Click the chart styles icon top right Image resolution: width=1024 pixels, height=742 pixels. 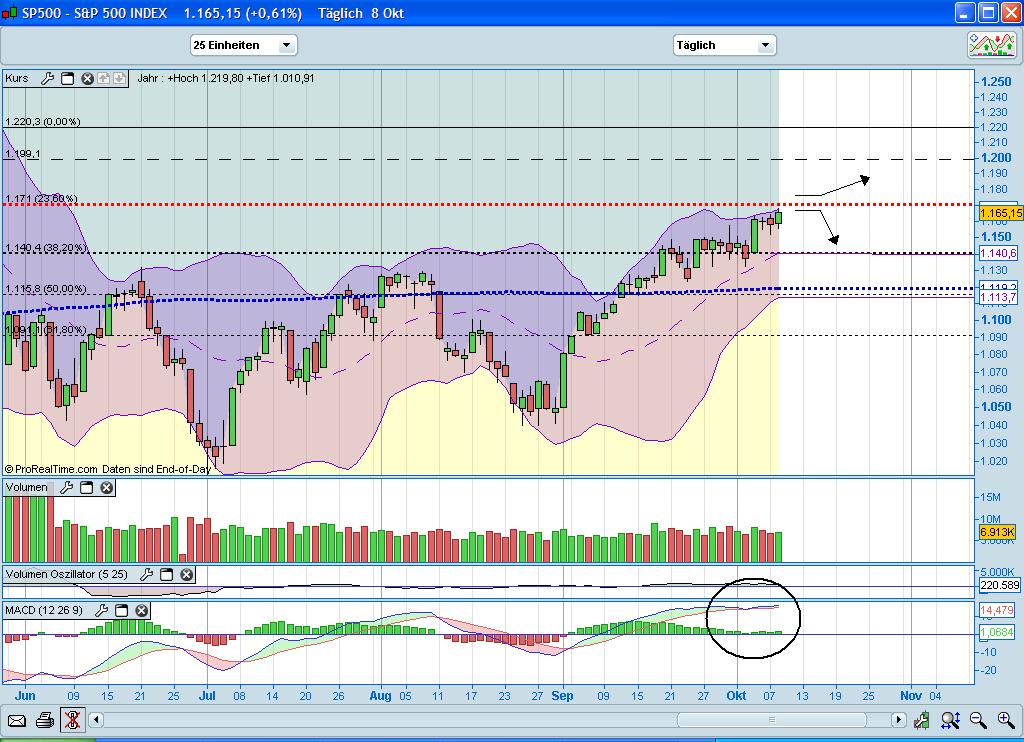(x=990, y=44)
